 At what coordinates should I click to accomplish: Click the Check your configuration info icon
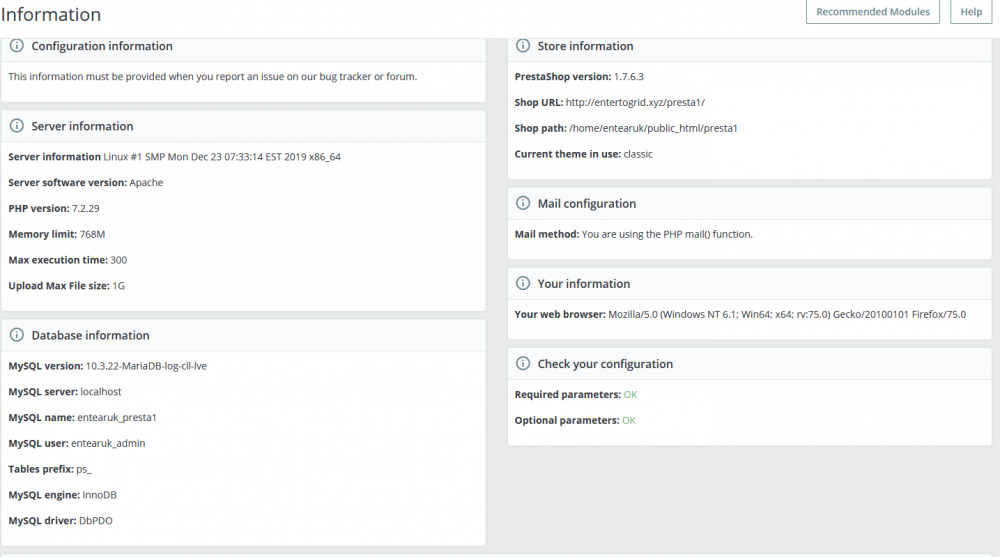[523, 364]
